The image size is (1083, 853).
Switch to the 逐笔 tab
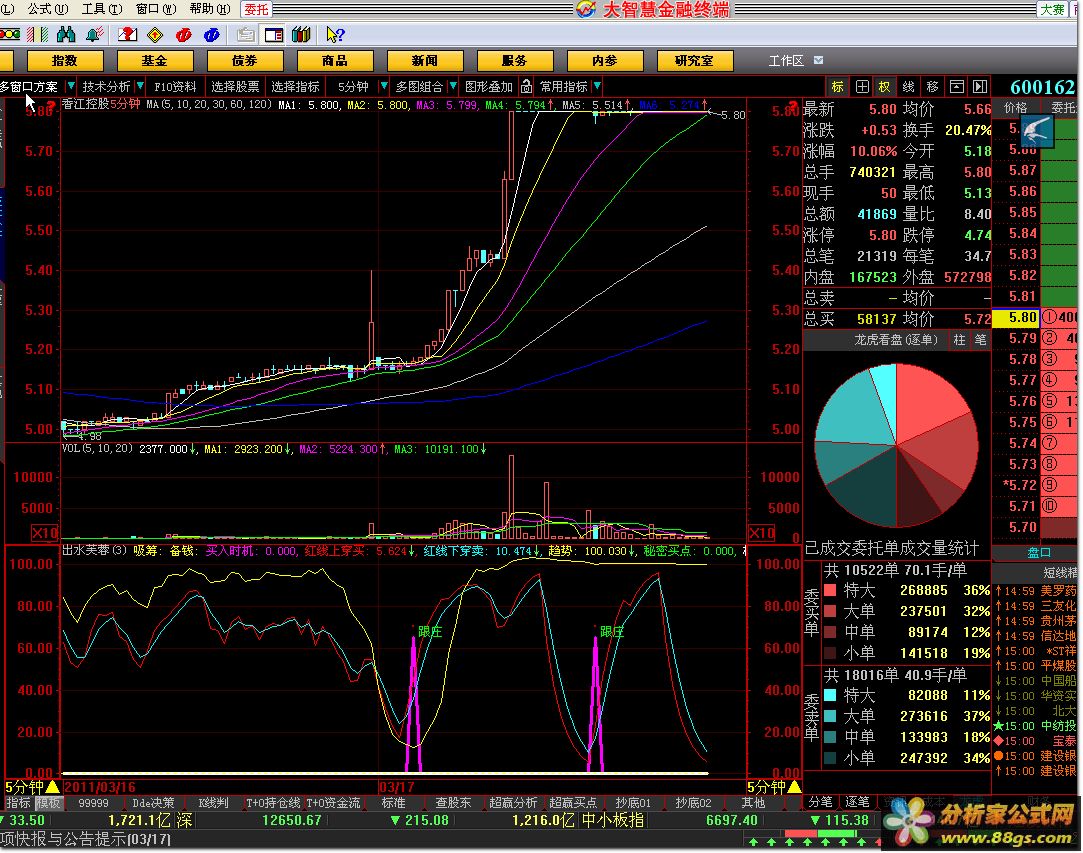857,802
